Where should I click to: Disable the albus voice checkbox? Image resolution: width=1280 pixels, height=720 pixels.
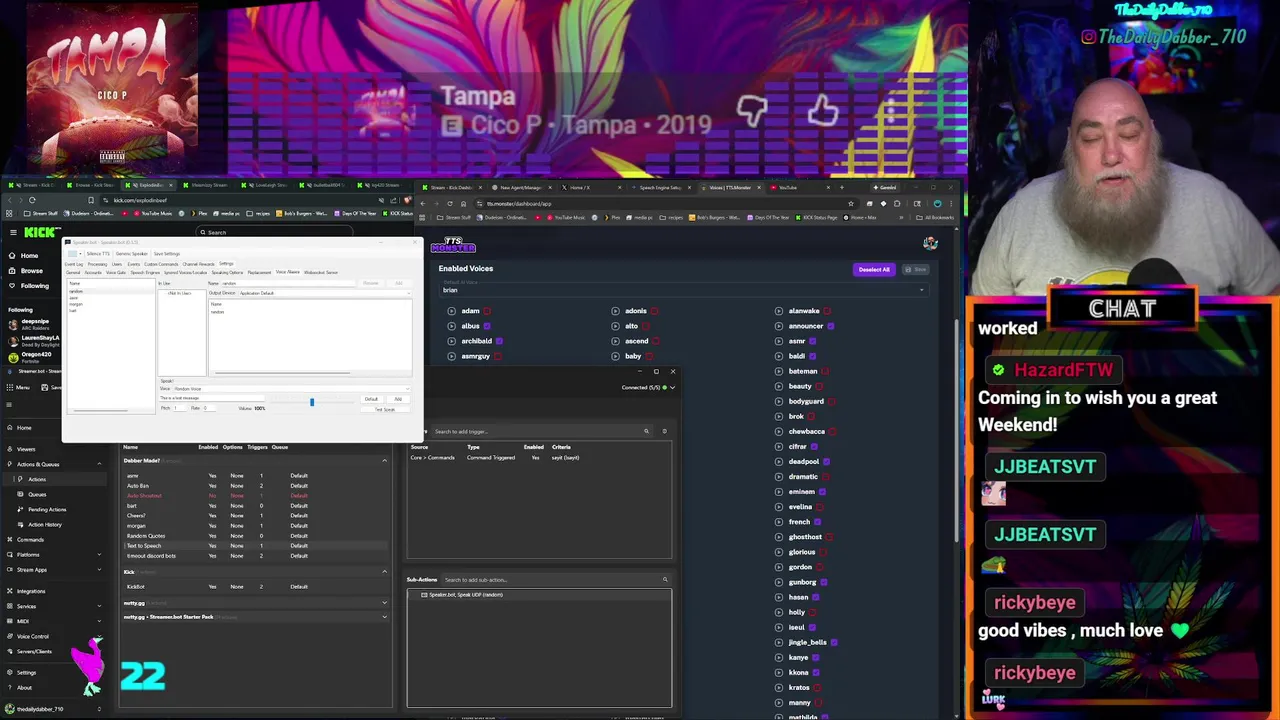click(487, 326)
